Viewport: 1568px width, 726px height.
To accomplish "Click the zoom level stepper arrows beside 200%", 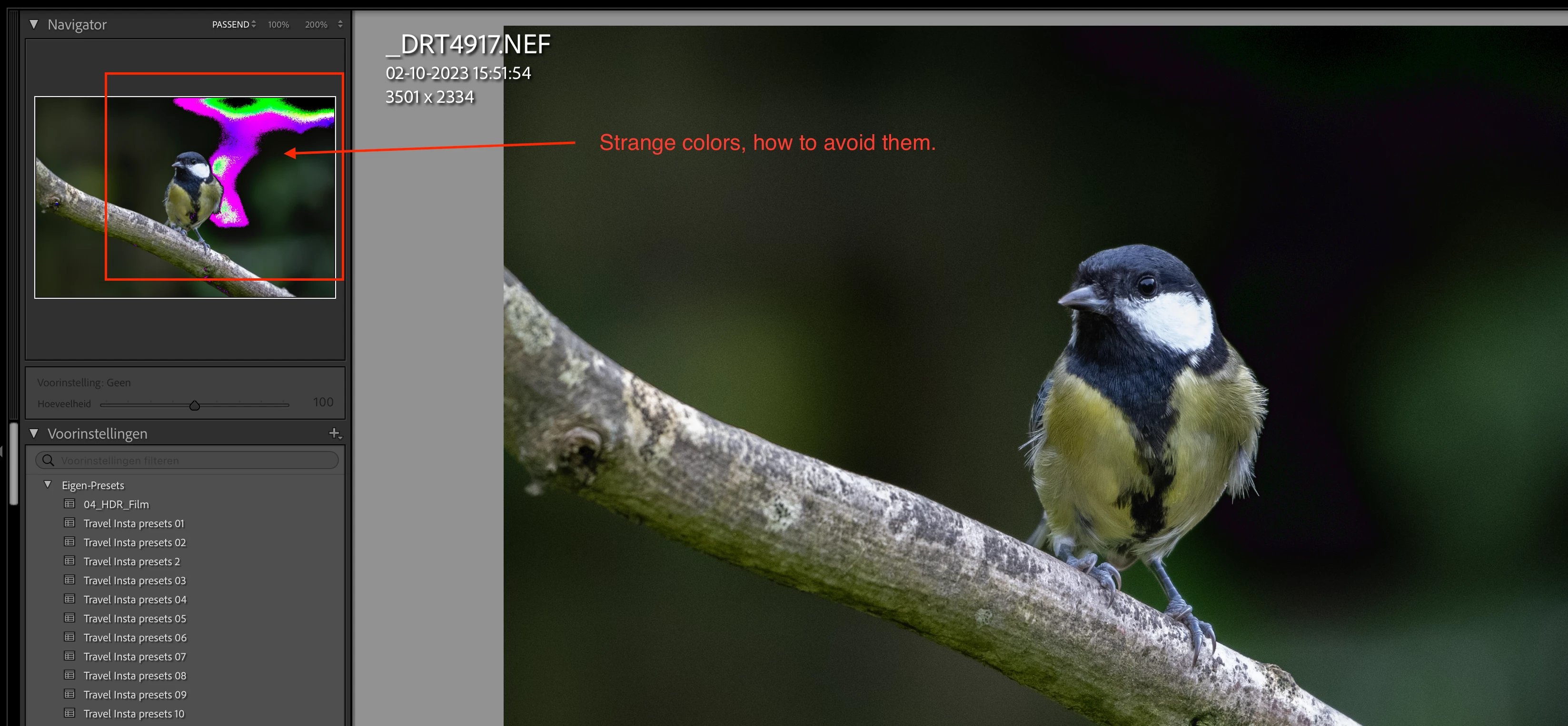I will tap(340, 24).
